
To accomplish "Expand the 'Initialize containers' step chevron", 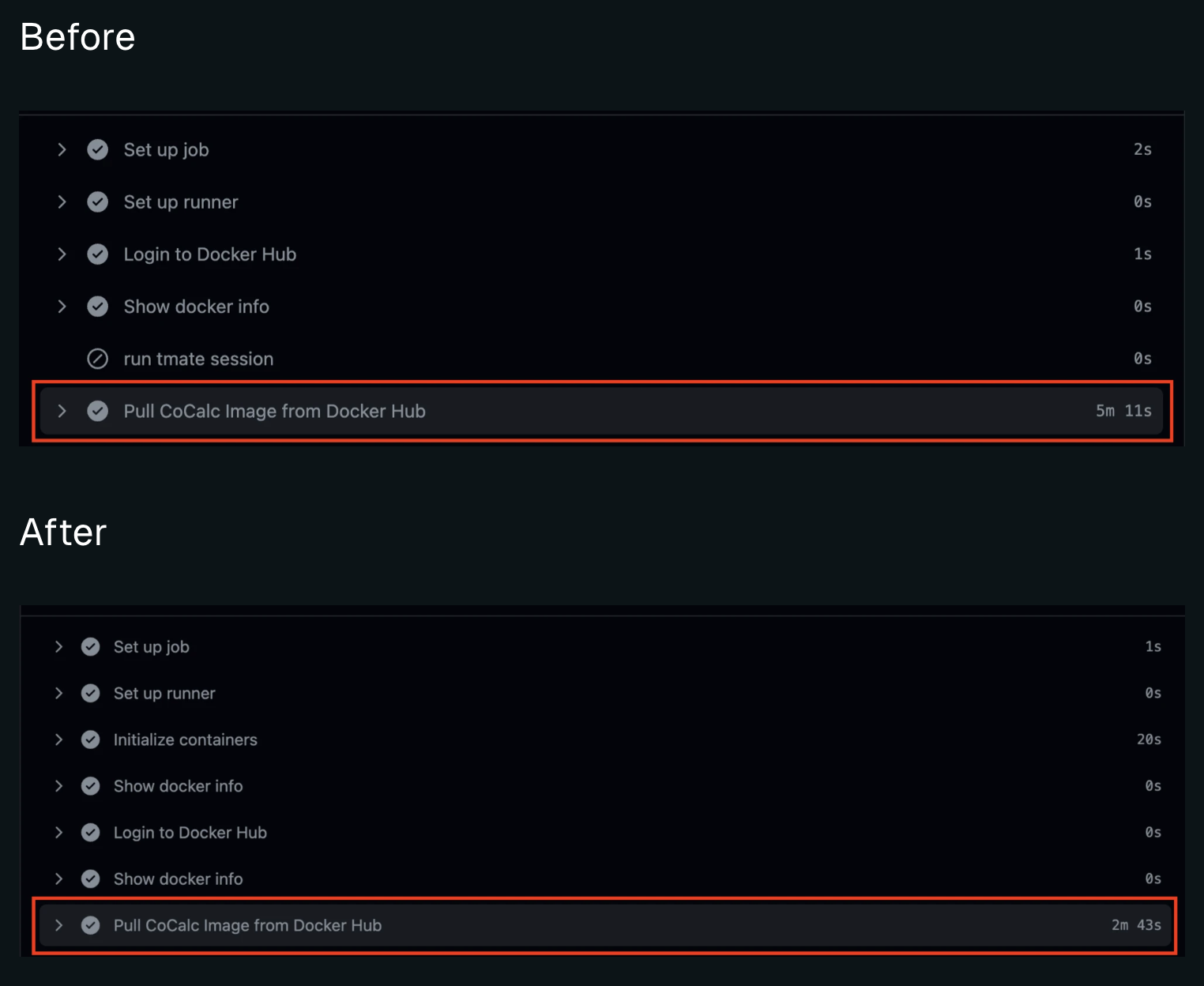I will click(x=58, y=739).
